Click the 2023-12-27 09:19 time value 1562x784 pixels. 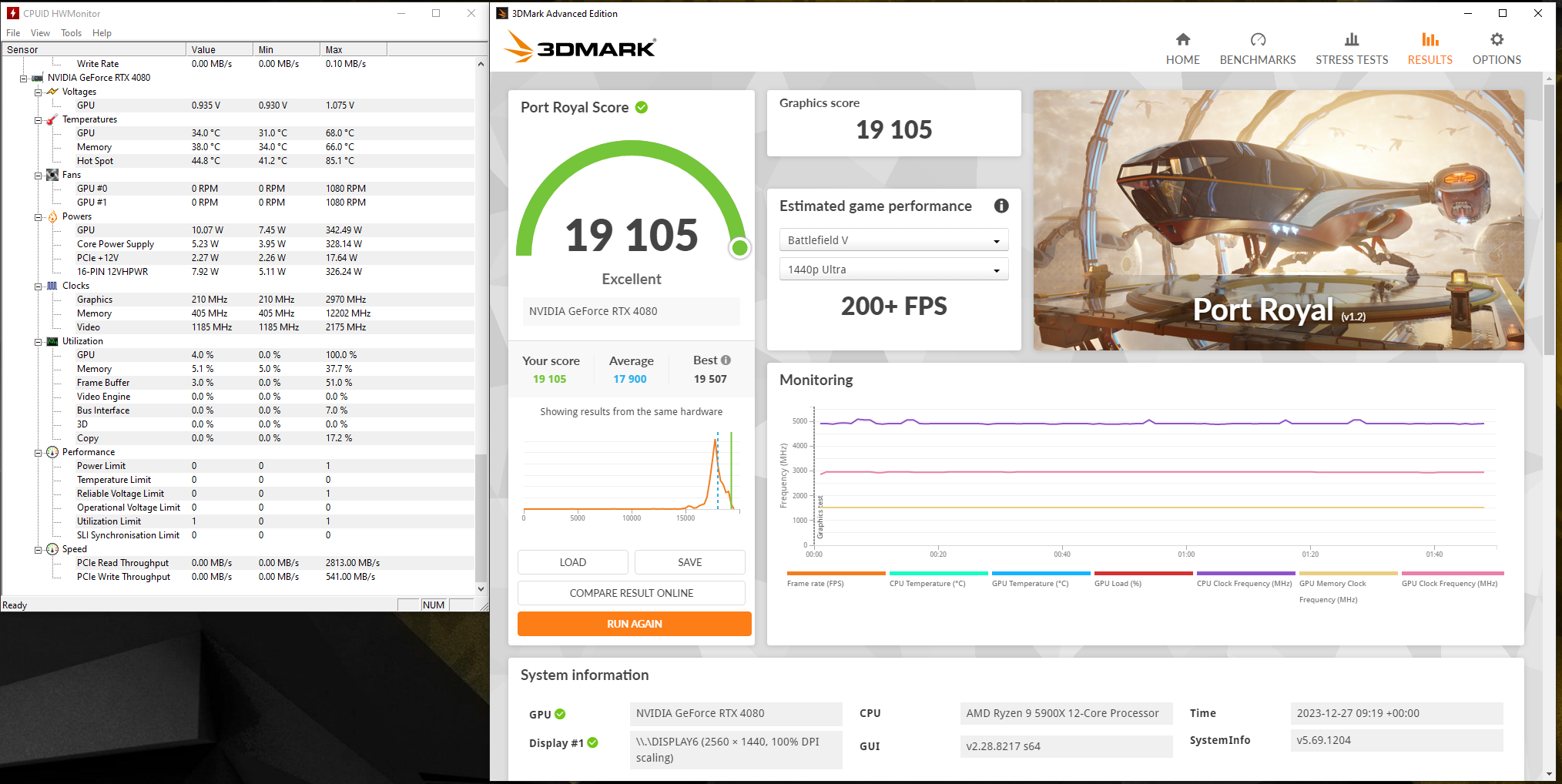[1396, 713]
